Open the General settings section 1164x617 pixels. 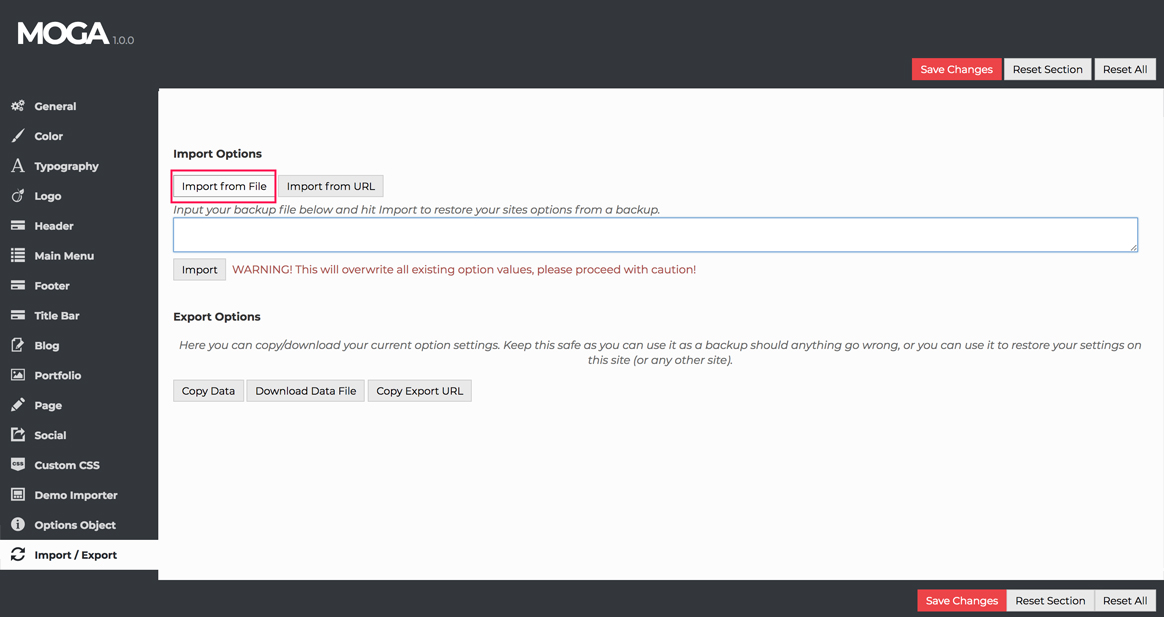point(79,106)
